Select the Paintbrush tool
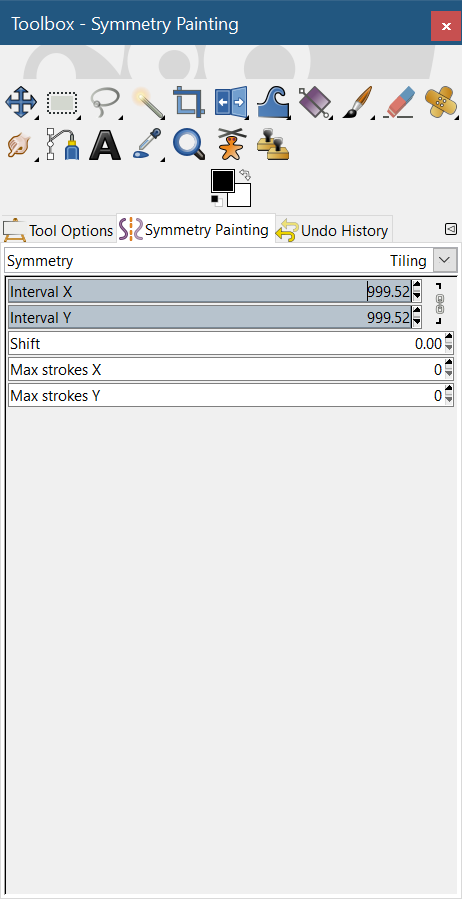Screen dimensions: 462x899 tap(358, 103)
